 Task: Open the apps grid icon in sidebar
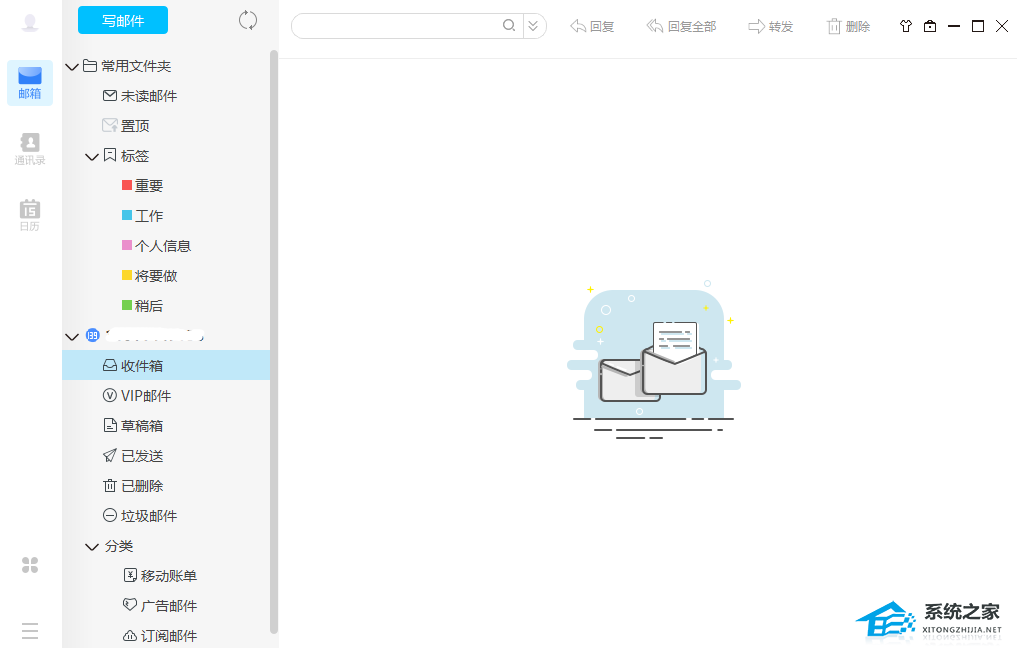pyautogui.click(x=30, y=565)
